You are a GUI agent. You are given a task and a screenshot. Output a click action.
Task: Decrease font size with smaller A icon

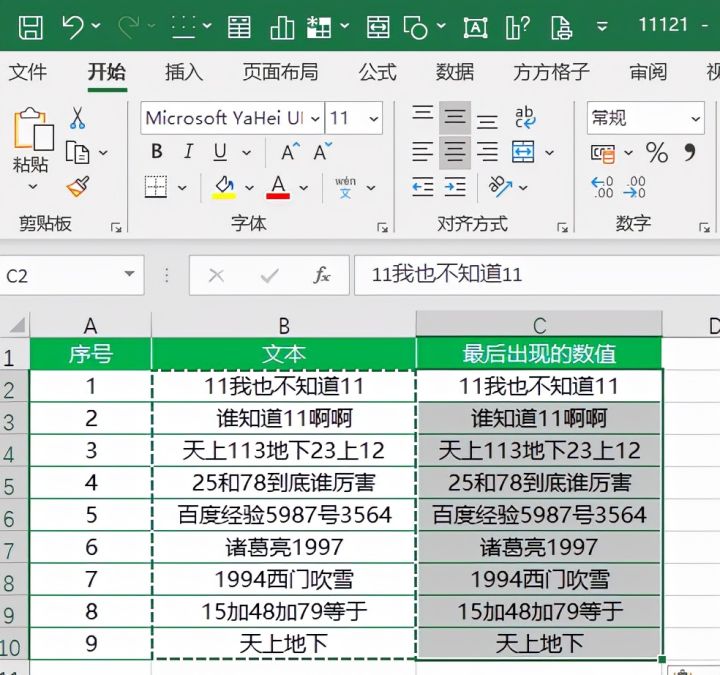(x=323, y=152)
